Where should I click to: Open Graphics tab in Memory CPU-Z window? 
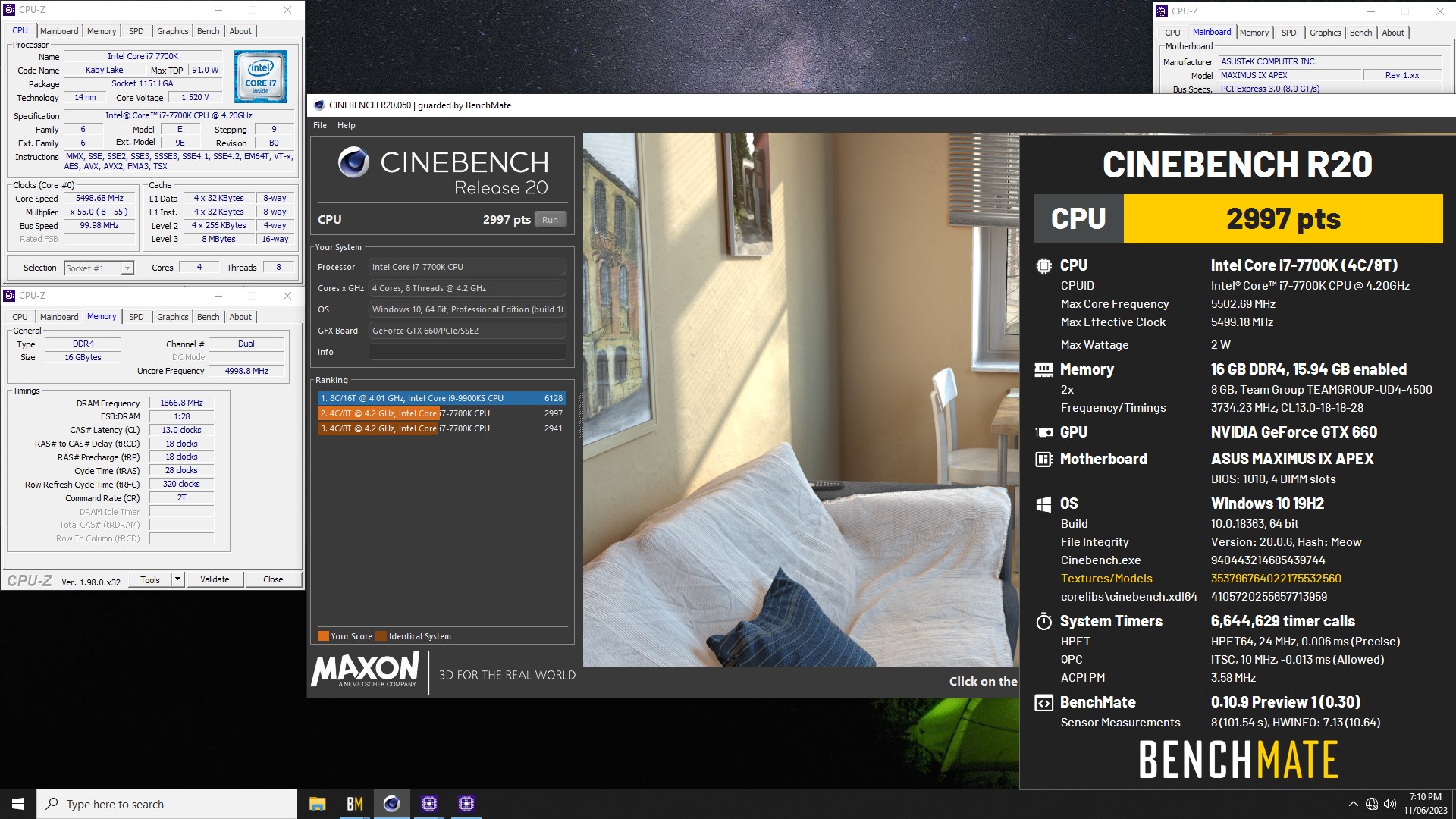pos(172,317)
